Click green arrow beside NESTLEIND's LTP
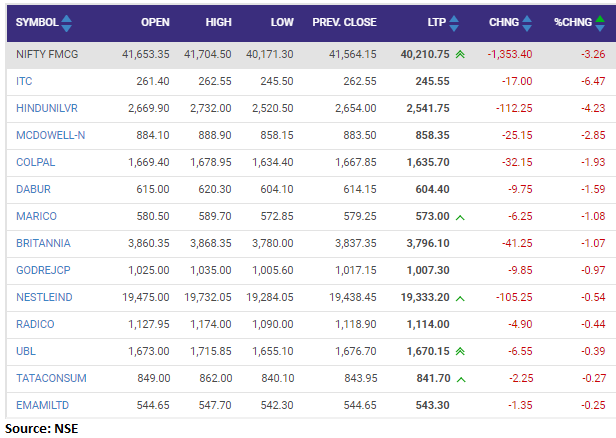The image size is (616, 438). pyautogui.click(x=459, y=297)
